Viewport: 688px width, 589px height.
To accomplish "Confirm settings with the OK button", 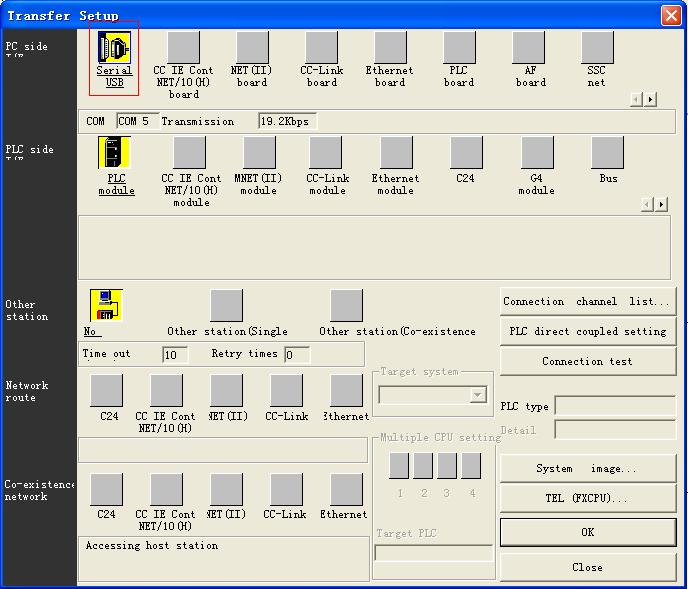I will pos(587,532).
